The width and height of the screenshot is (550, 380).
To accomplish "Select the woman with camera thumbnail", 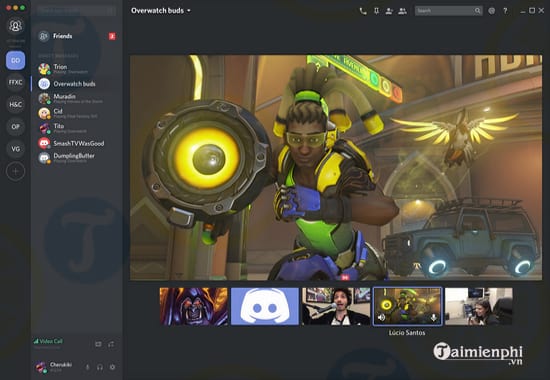I will click(479, 307).
